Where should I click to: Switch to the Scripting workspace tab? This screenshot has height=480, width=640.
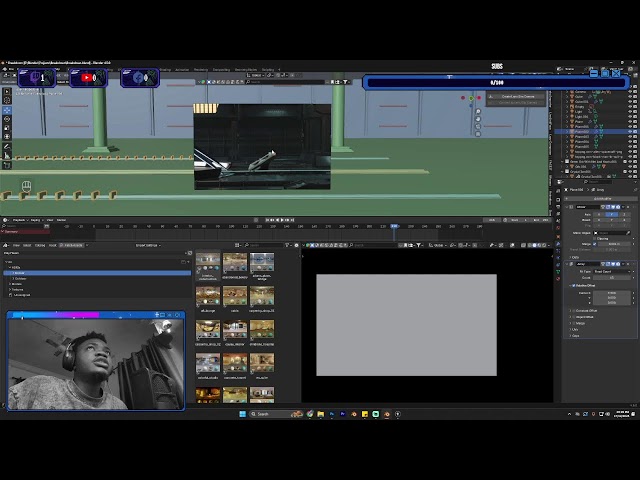pyautogui.click(x=268, y=69)
